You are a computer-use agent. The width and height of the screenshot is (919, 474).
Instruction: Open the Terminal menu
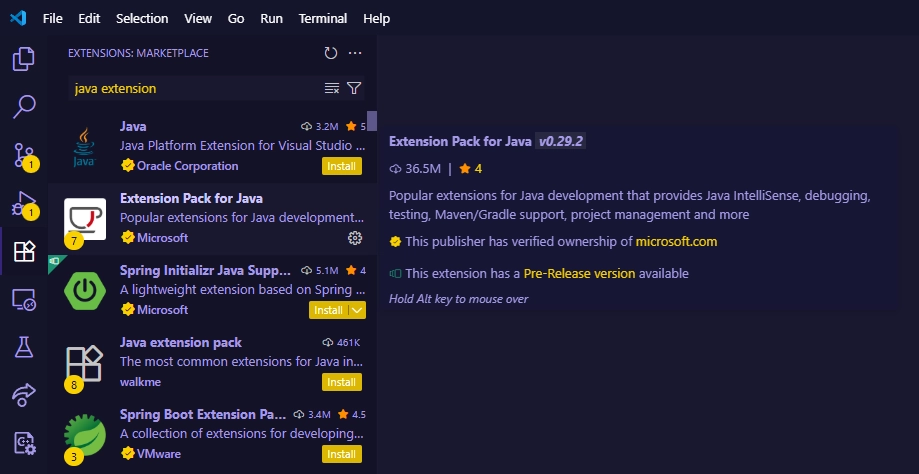coord(323,18)
